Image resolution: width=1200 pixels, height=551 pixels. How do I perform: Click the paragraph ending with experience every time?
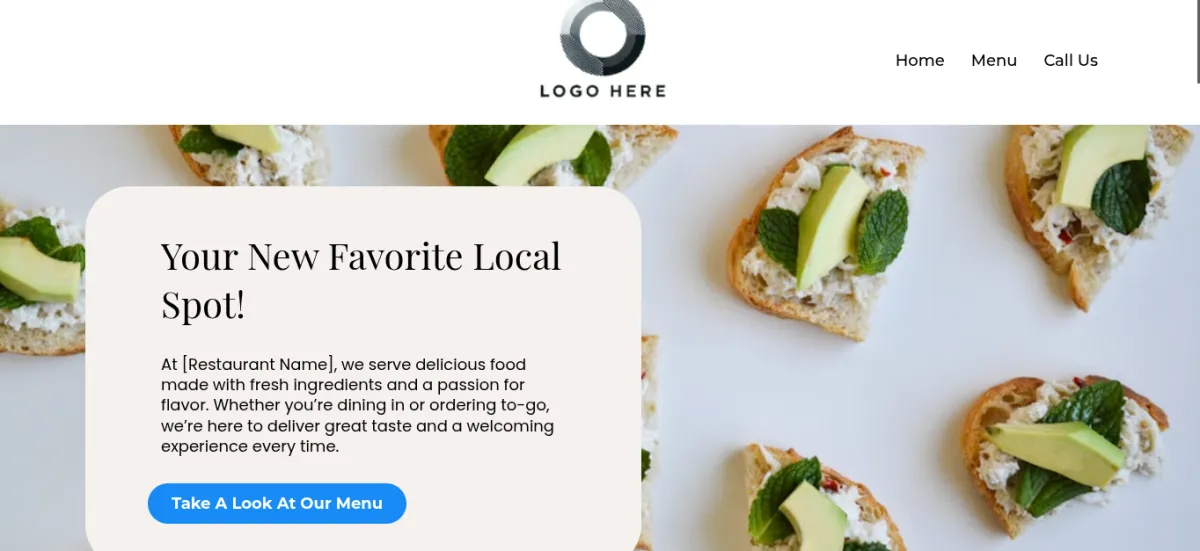358,406
